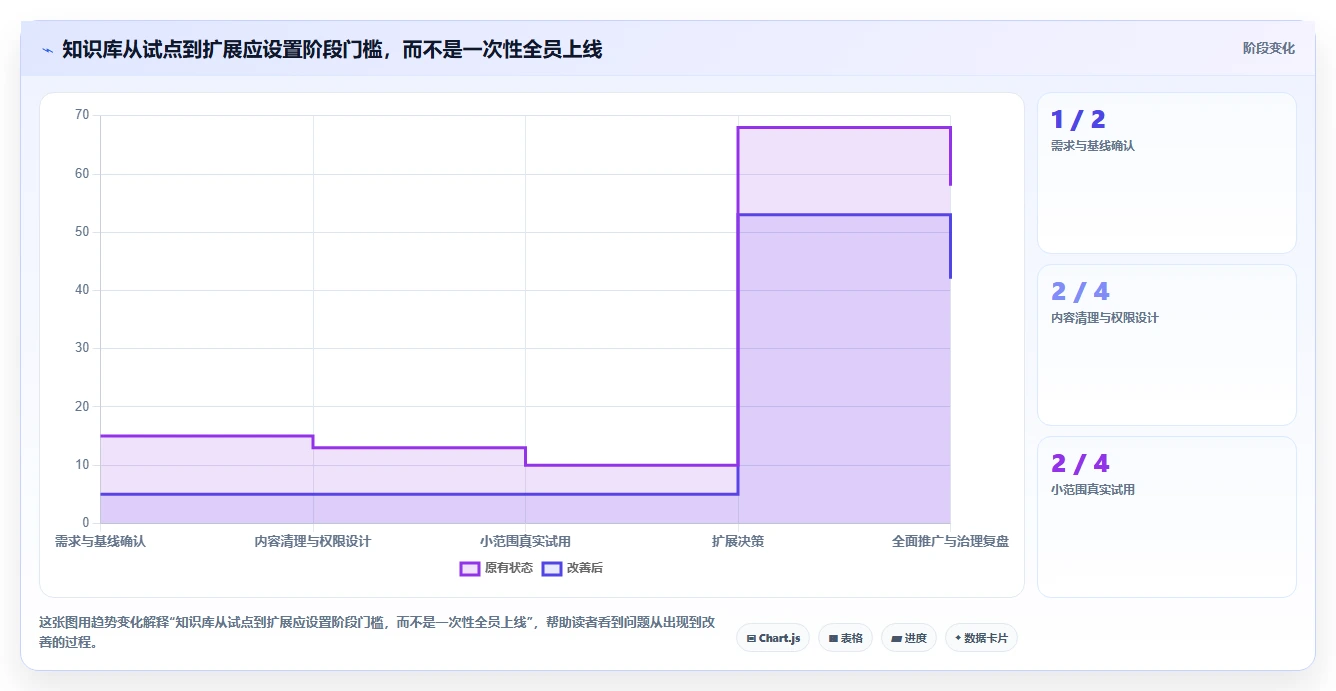Open the 2 / 4 内容清理与权限设计 card
Viewport: 1336px width, 691px height.
coord(1167,345)
